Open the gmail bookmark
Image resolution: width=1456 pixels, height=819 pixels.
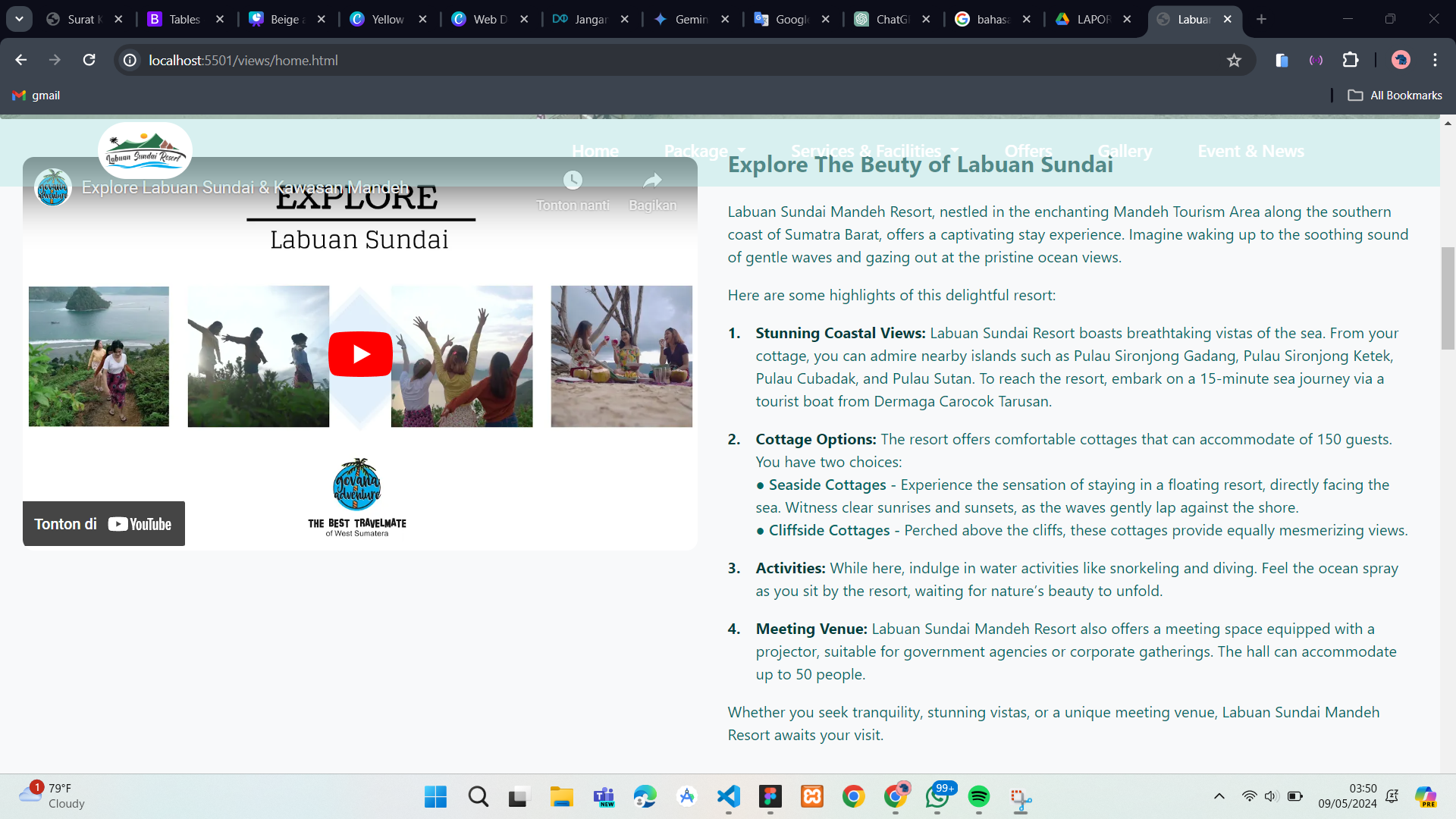pyautogui.click(x=36, y=96)
